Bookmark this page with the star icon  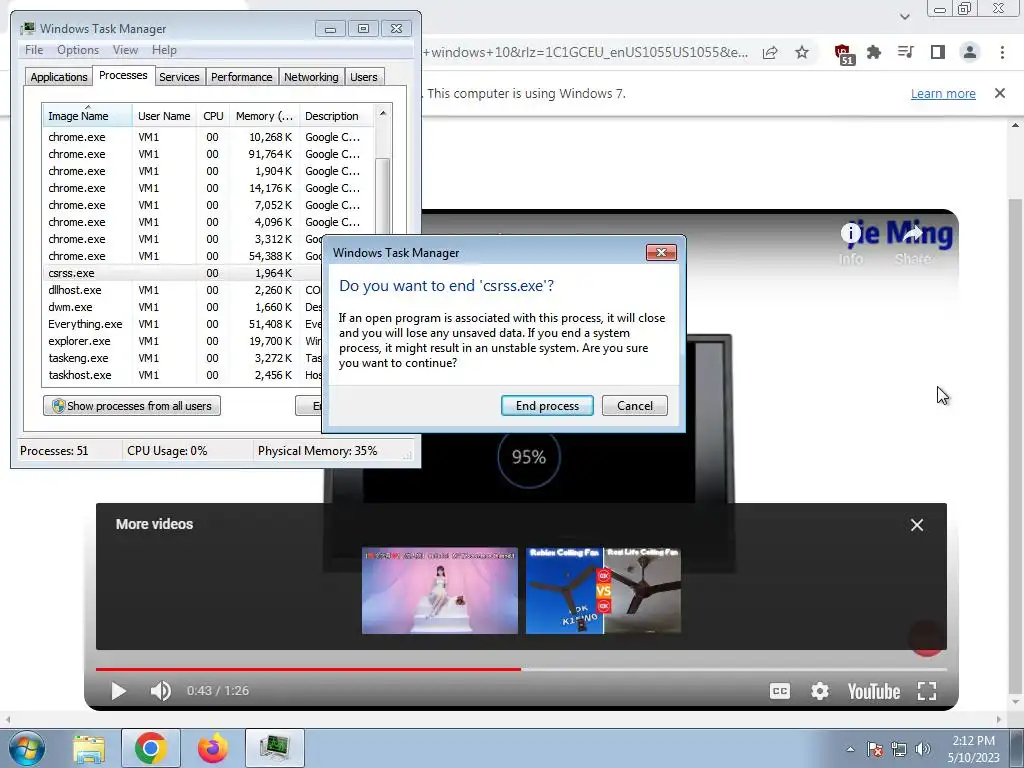coord(802,52)
